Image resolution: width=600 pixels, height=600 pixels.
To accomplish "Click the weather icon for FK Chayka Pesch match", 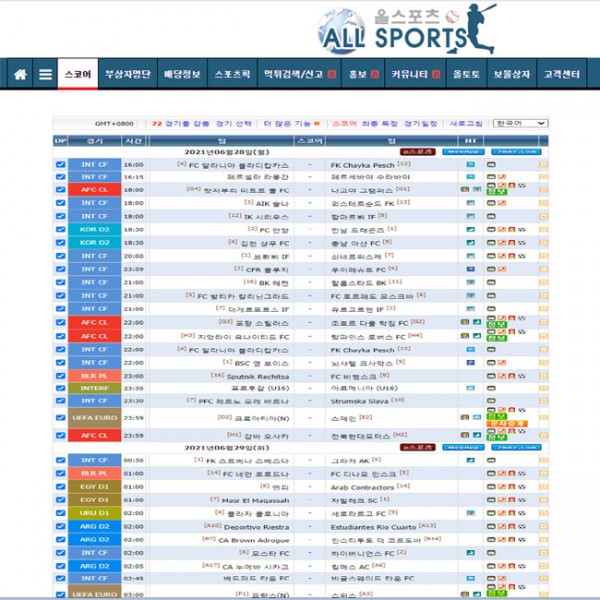I will pyautogui.click(x=470, y=164).
